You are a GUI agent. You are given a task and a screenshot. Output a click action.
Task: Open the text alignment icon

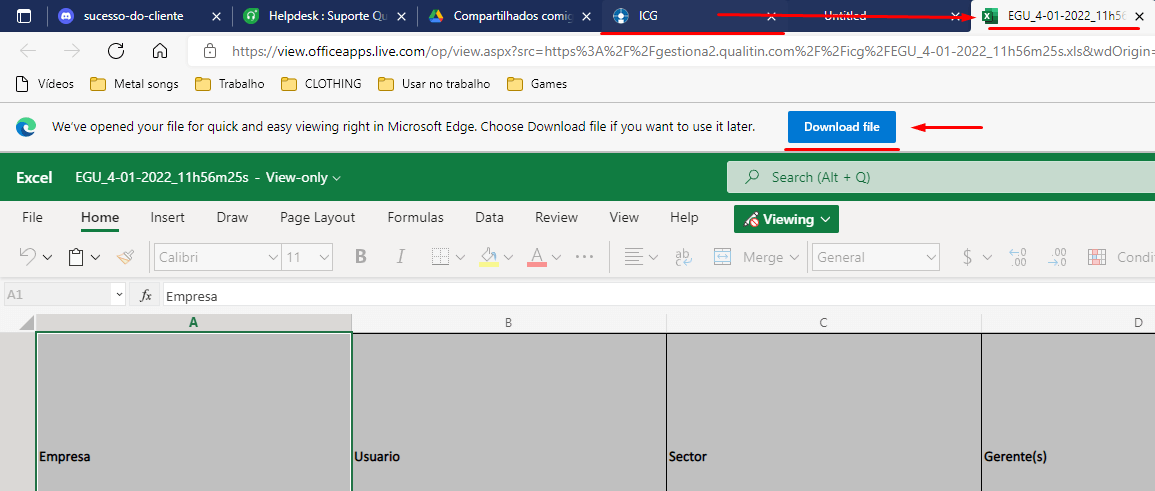pyautogui.click(x=633, y=257)
